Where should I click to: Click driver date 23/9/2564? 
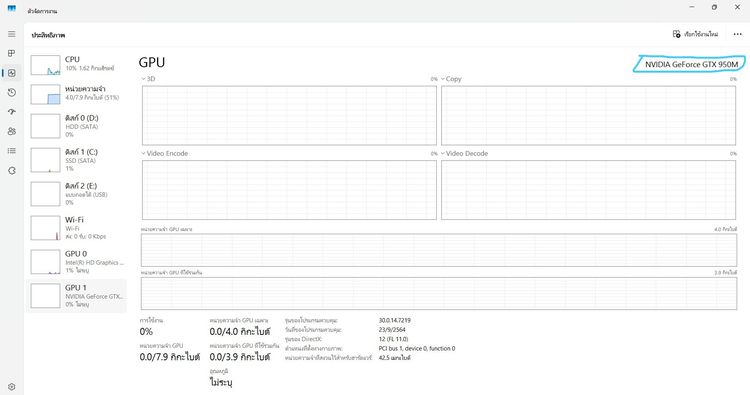(x=392, y=329)
